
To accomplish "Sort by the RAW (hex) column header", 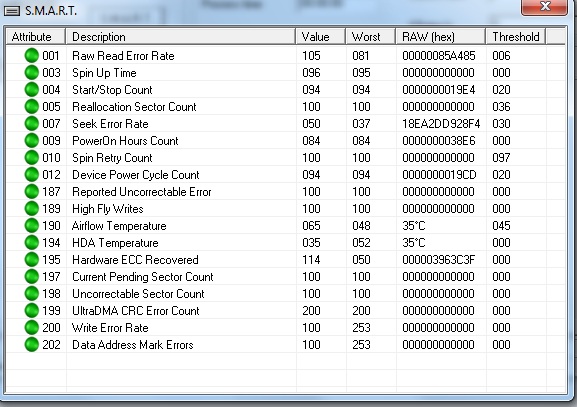I will click(440, 37).
